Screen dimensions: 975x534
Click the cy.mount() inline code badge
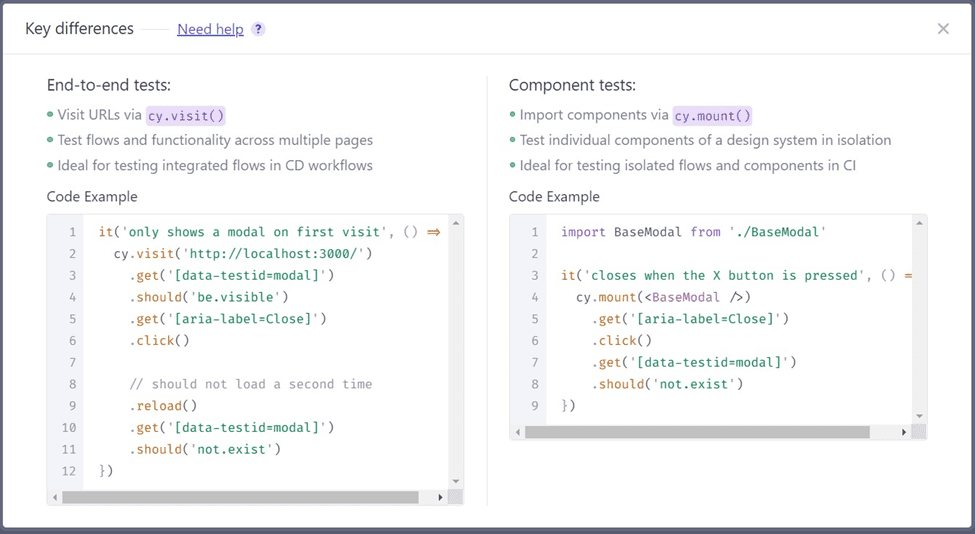tap(712, 115)
